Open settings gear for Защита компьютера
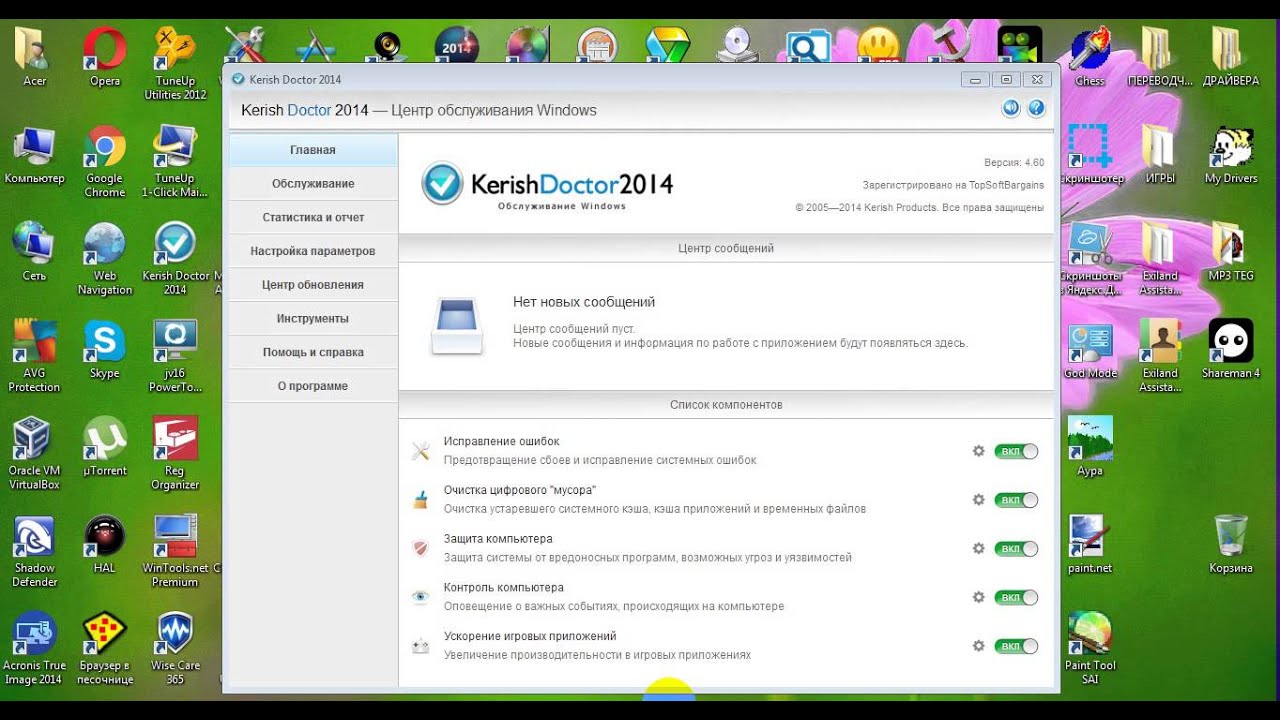The height and width of the screenshot is (720, 1280). [x=979, y=549]
